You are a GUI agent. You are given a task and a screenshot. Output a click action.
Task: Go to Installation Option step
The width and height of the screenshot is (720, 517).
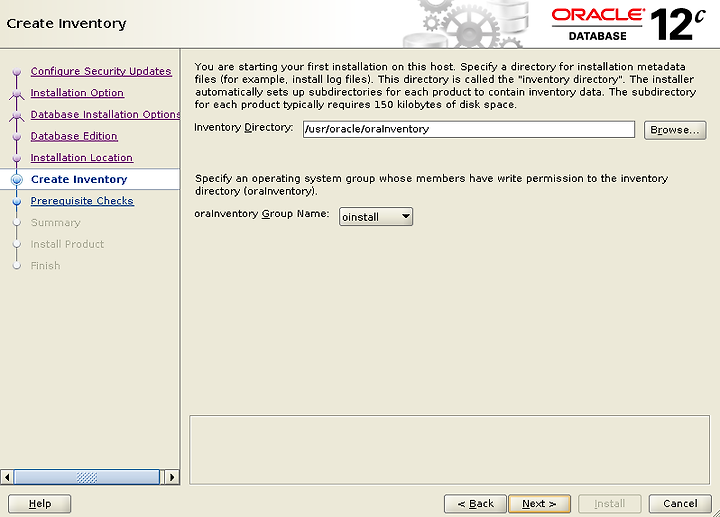(x=77, y=93)
